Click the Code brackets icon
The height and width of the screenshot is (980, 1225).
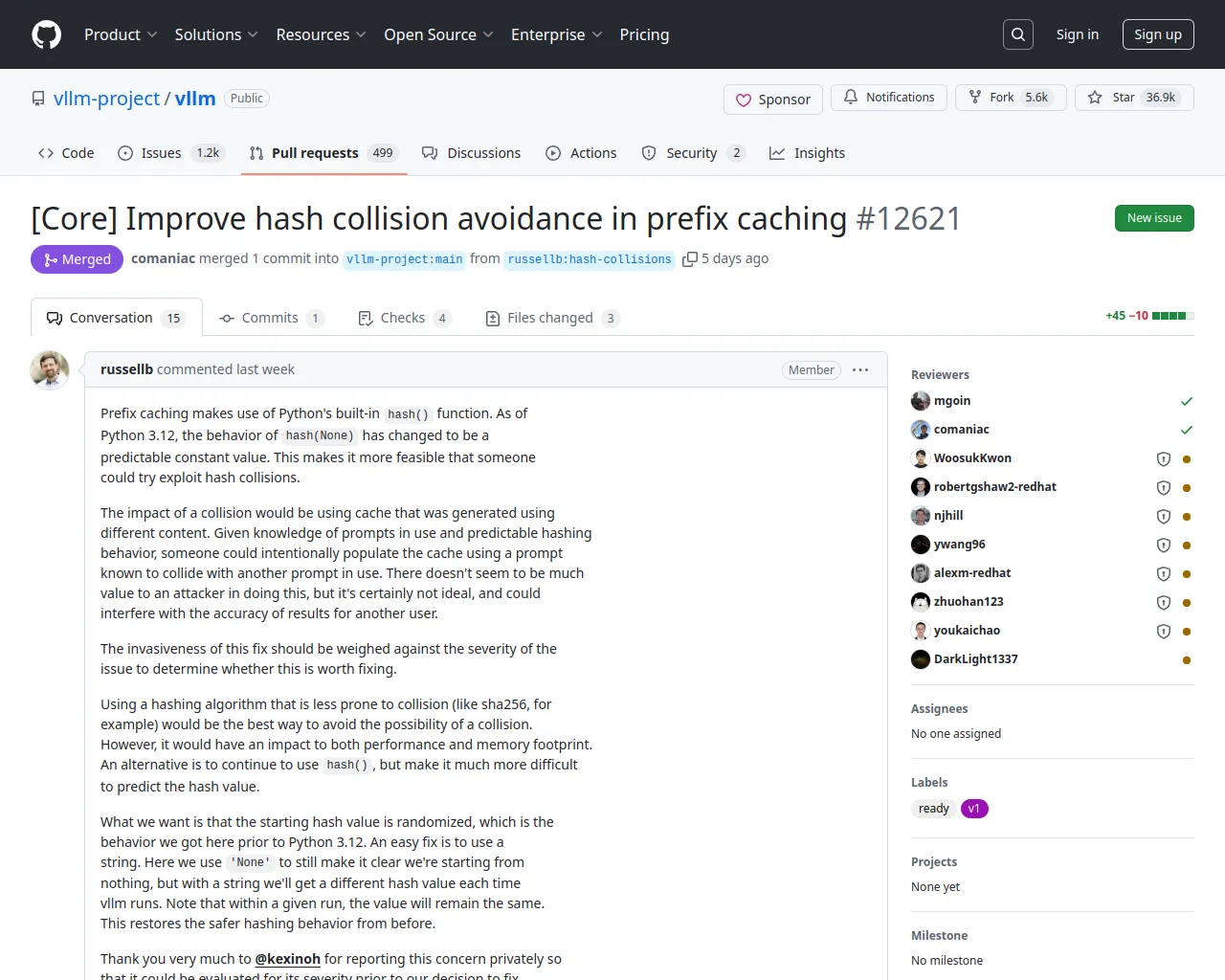(46, 153)
